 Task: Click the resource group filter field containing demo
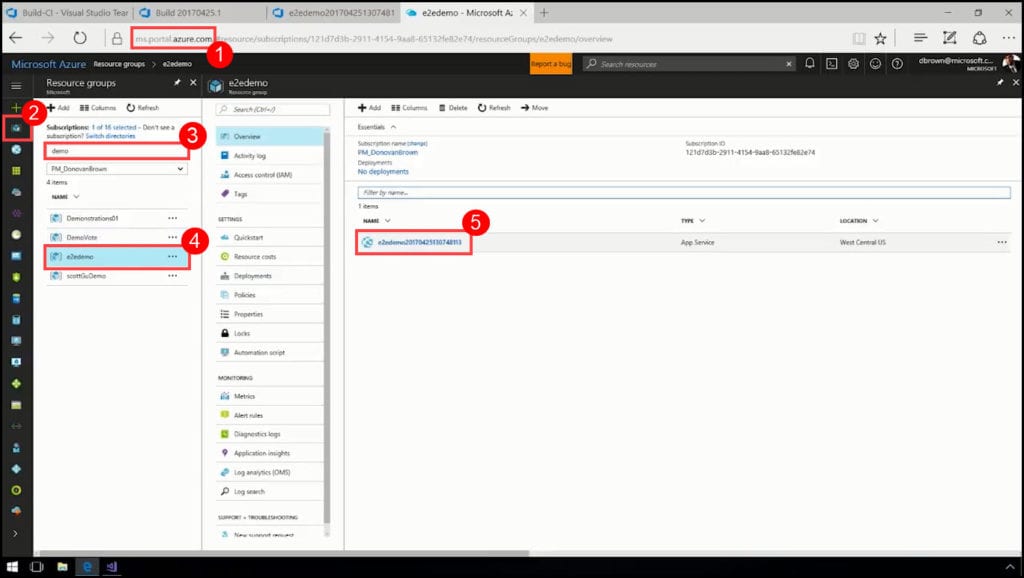click(x=117, y=151)
